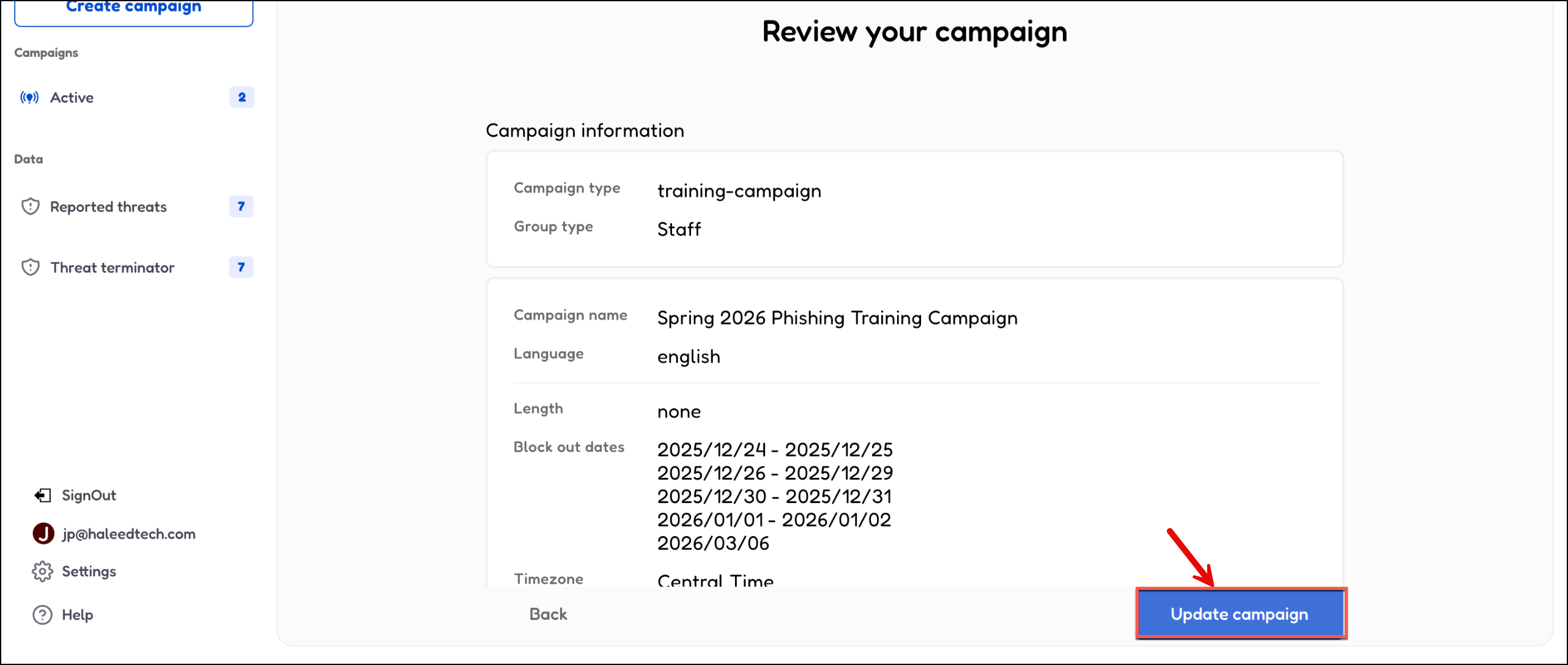Click the Reported threats shield icon
Viewport: 1568px width, 665px height.
[x=31, y=207]
